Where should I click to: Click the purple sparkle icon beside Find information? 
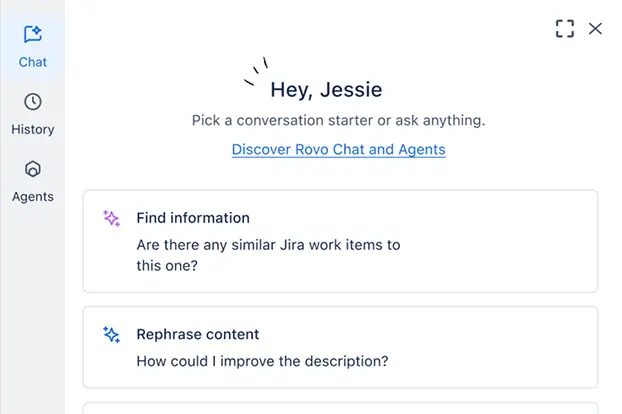coord(112,218)
